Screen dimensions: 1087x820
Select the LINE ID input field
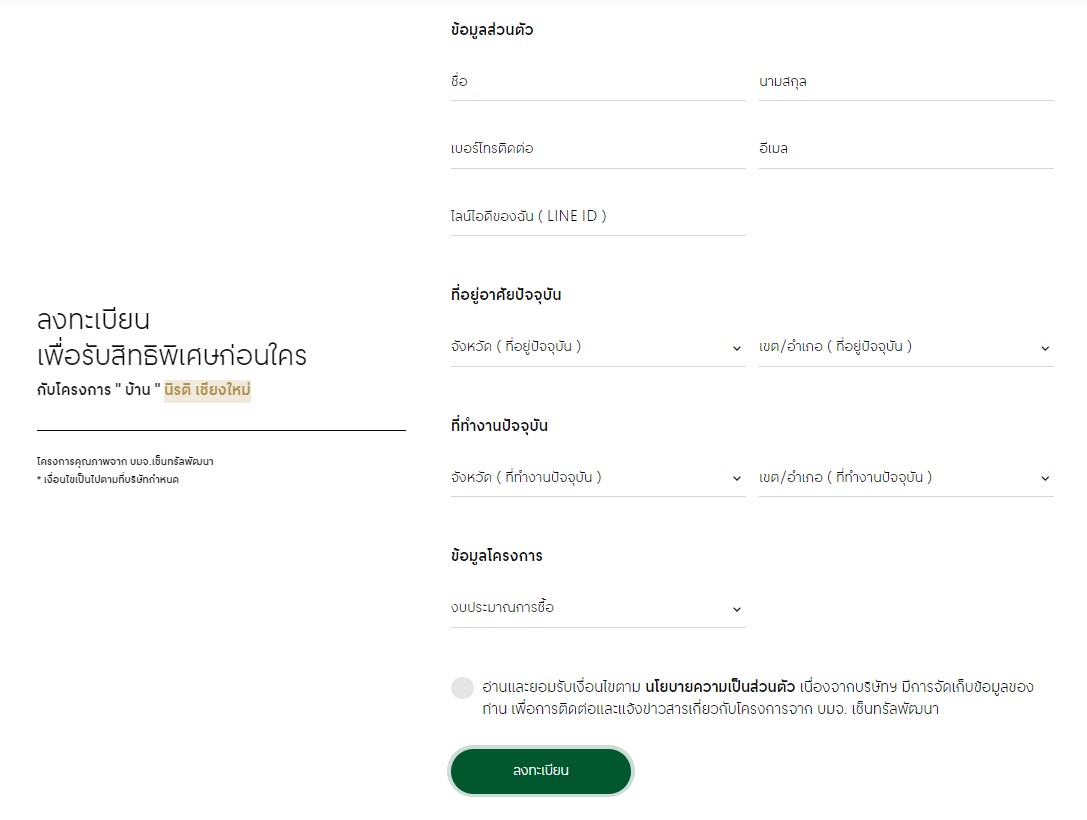(x=598, y=216)
